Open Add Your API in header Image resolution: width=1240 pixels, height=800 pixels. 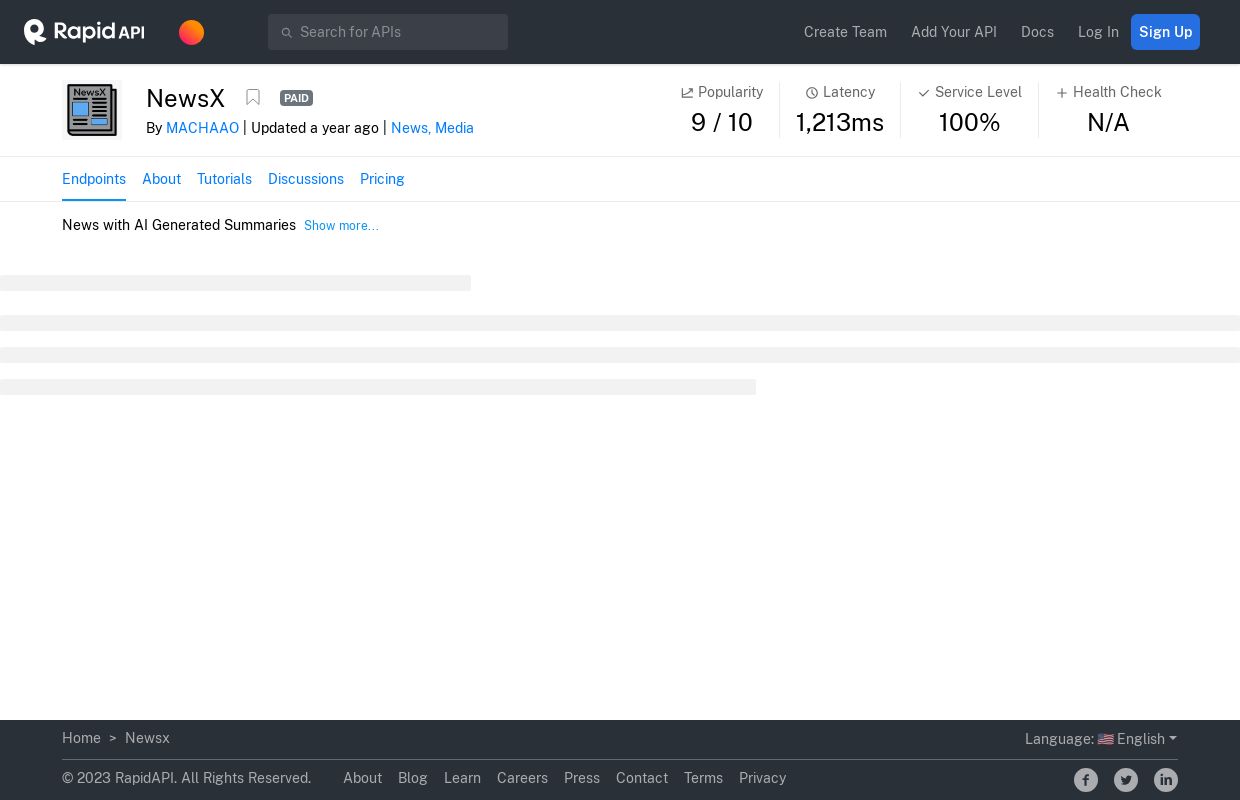coord(954,32)
